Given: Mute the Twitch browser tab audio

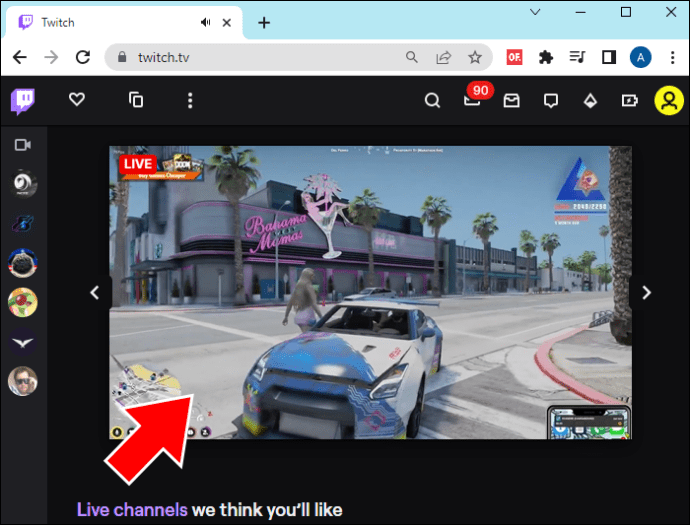Looking at the screenshot, I should click(x=206, y=22).
